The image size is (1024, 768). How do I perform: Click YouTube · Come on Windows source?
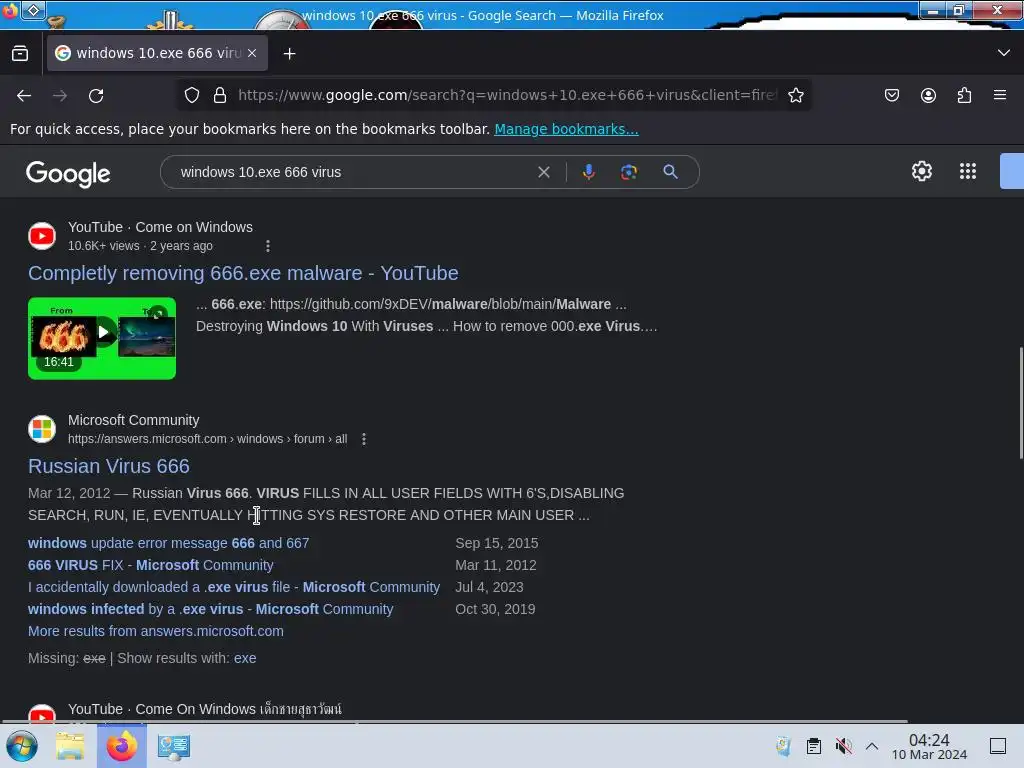[x=160, y=227]
